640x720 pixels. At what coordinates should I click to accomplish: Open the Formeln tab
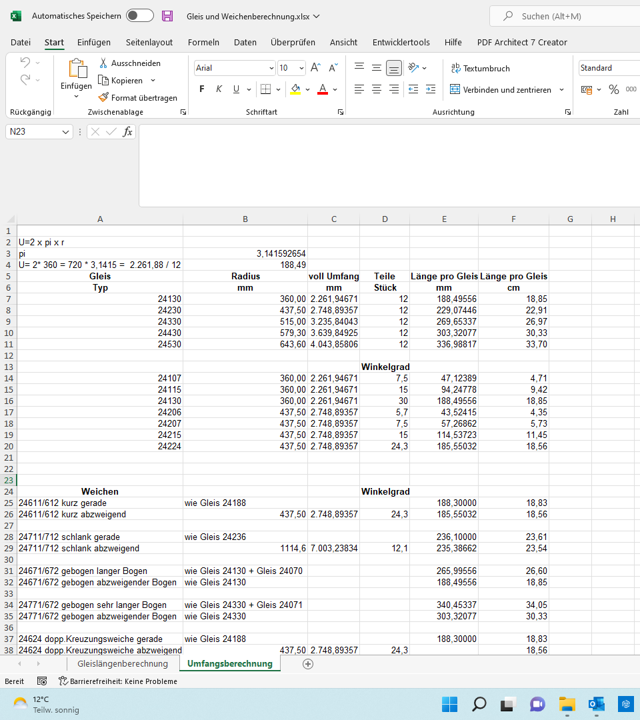(x=203, y=42)
